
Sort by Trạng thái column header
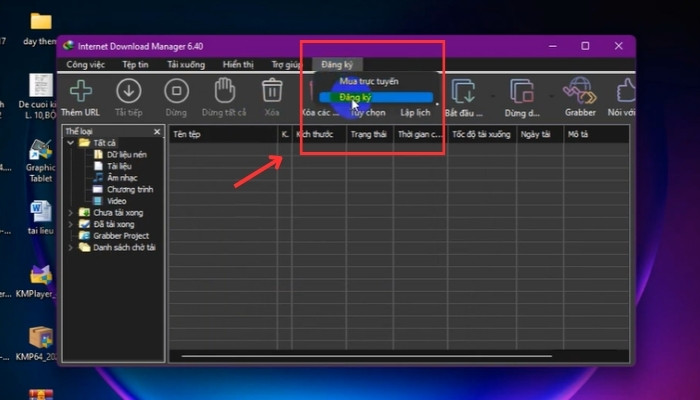[370, 134]
